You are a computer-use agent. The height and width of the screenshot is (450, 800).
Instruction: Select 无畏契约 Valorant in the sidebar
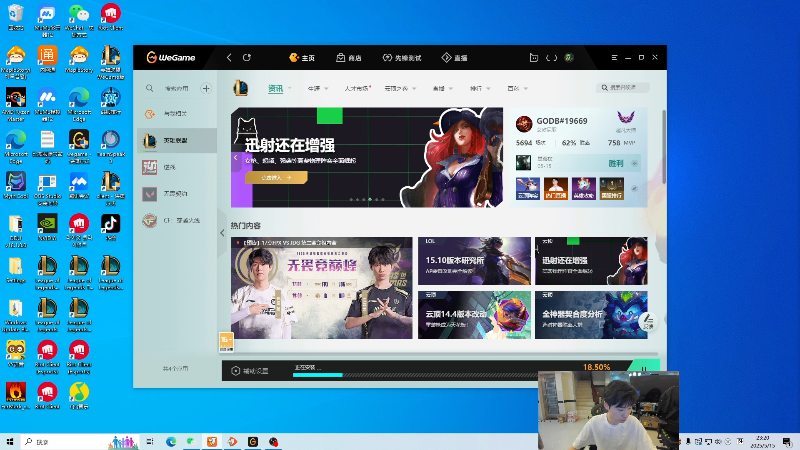pos(177,194)
